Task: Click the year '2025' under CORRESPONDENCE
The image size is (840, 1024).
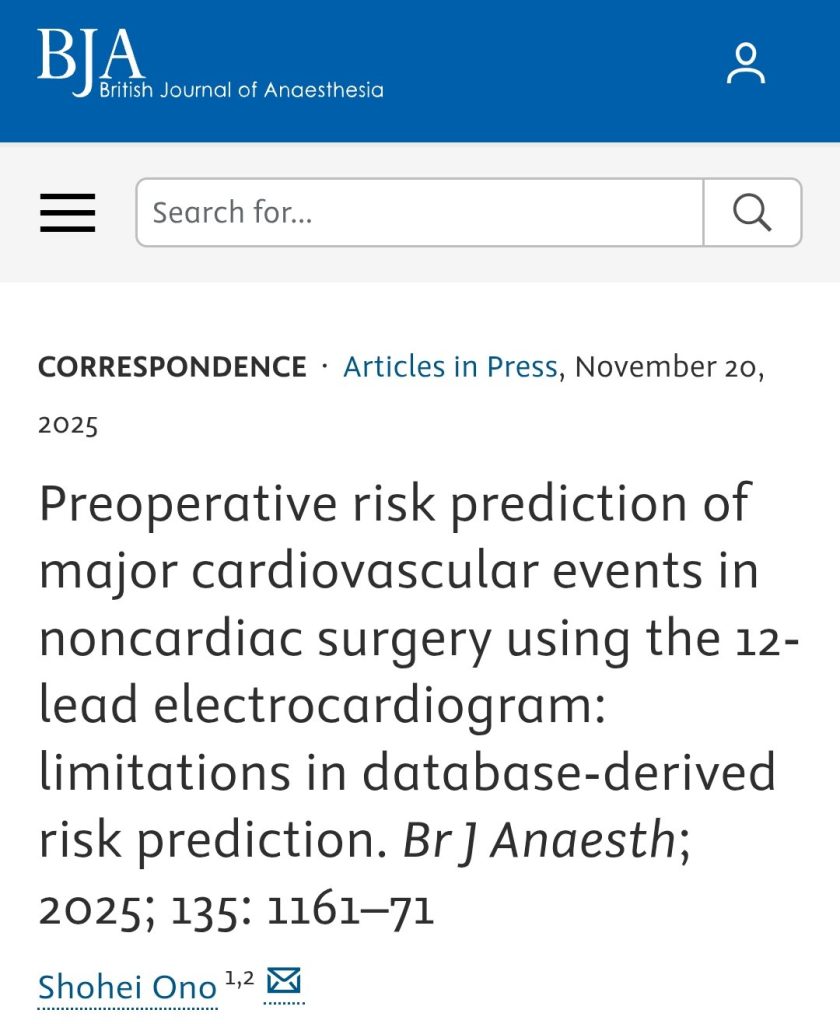Action: coord(68,424)
